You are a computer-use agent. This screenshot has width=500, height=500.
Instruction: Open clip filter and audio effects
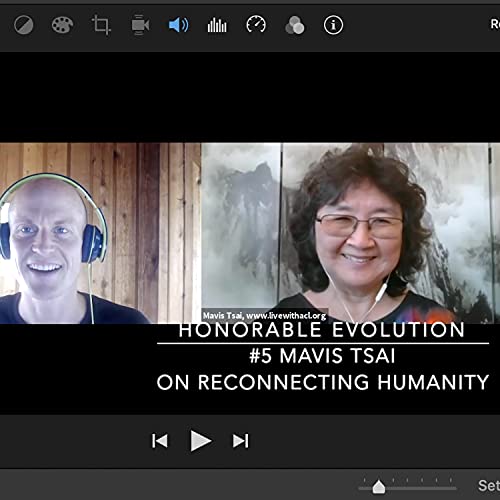pos(295,25)
